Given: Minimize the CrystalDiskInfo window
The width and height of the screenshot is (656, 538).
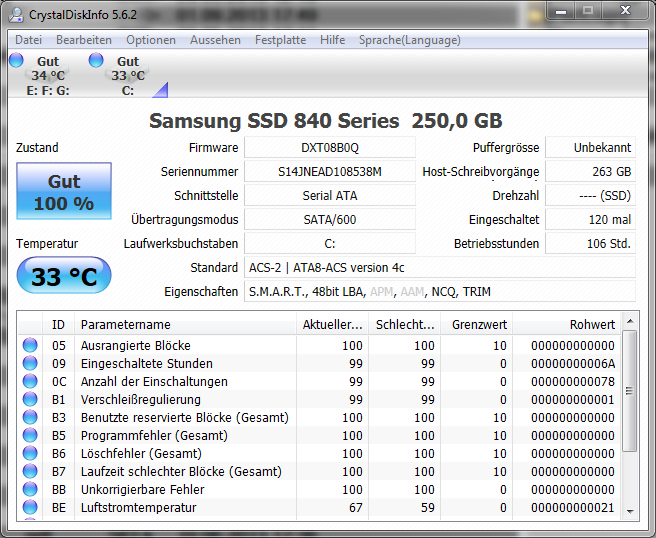Looking at the screenshot, I should pyautogui.click(x=561, y=11).
